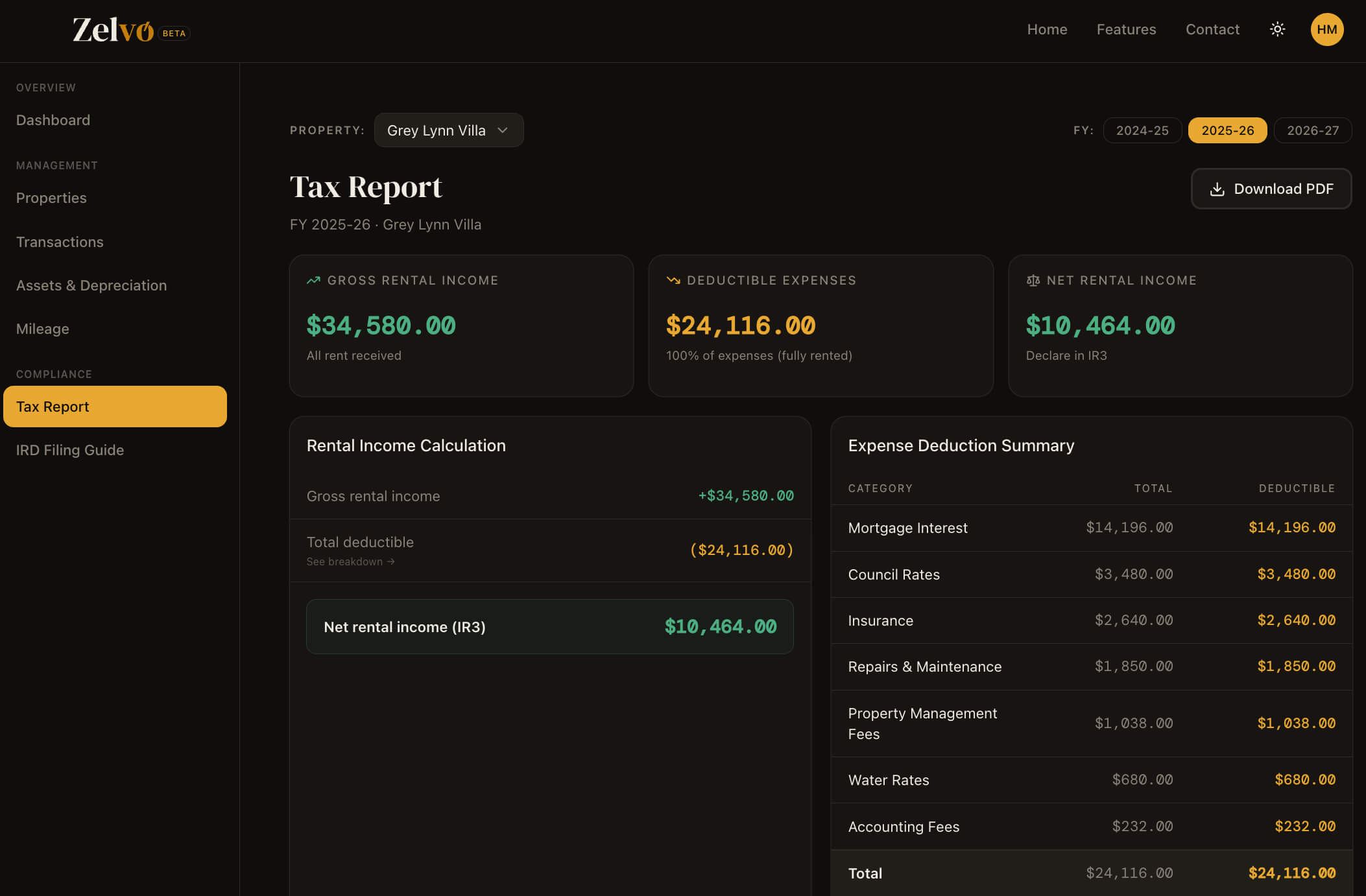Open the HM profile avatar
Screen dimensions: 1366x896
tap(1326, 29)
